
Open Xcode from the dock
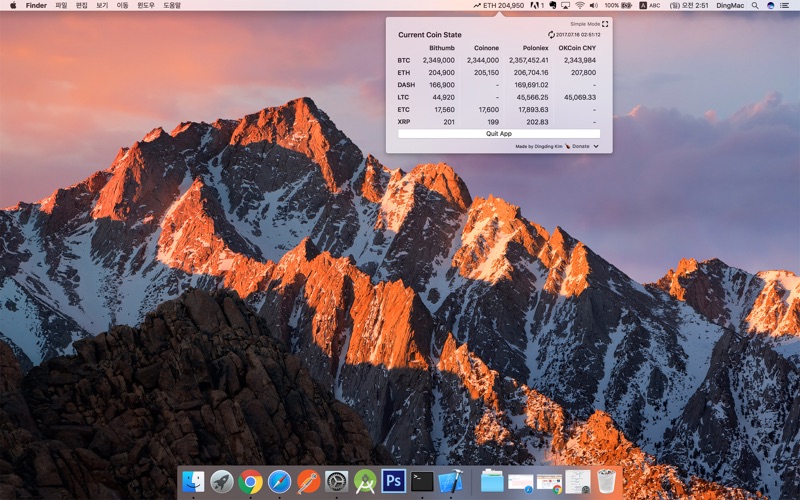click(x=450, y=481)
